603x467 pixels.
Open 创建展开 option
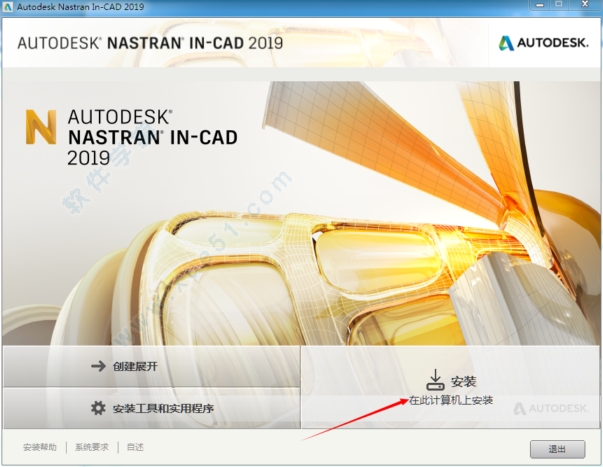point(152,366)
